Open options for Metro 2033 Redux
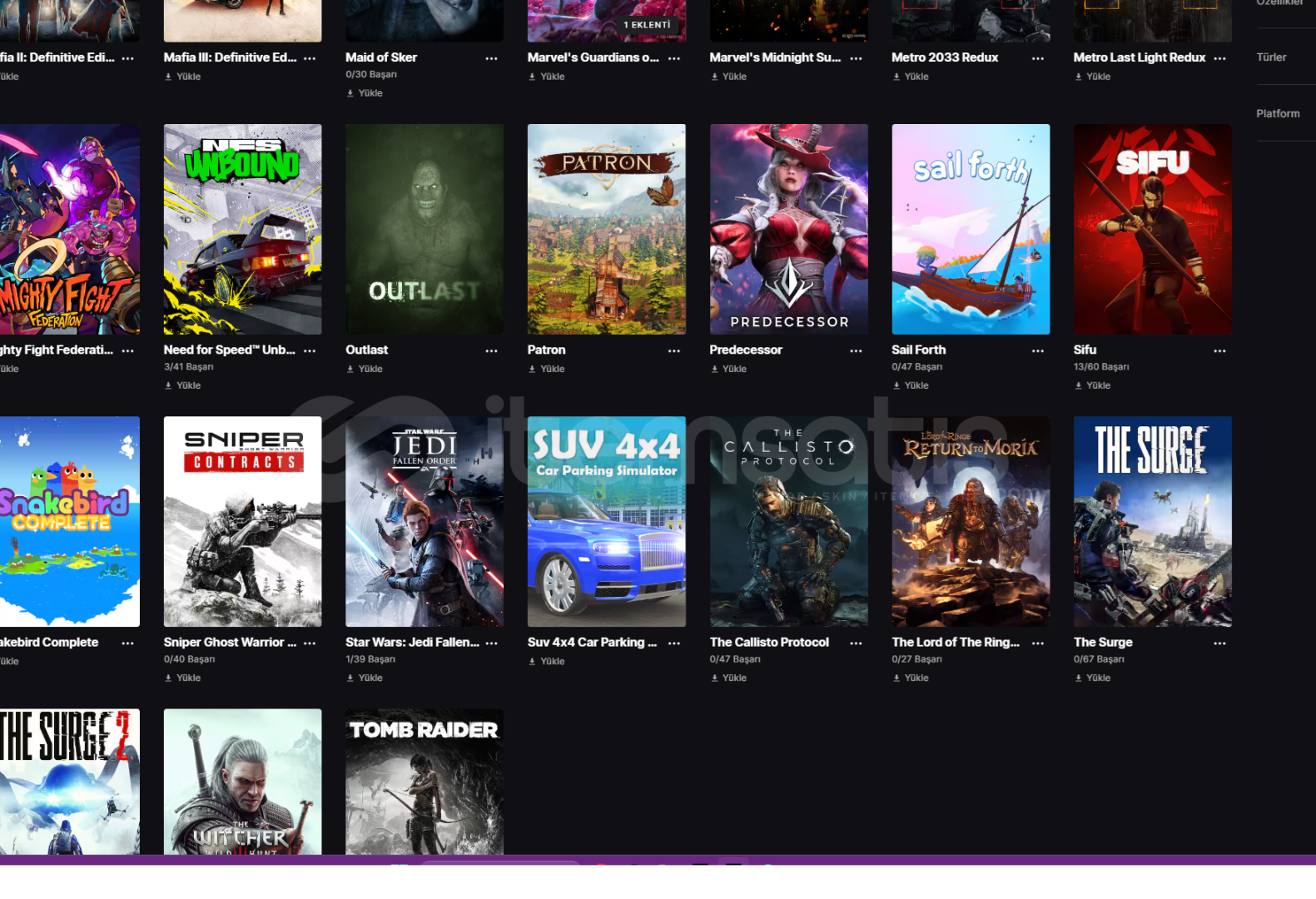 1037,58
